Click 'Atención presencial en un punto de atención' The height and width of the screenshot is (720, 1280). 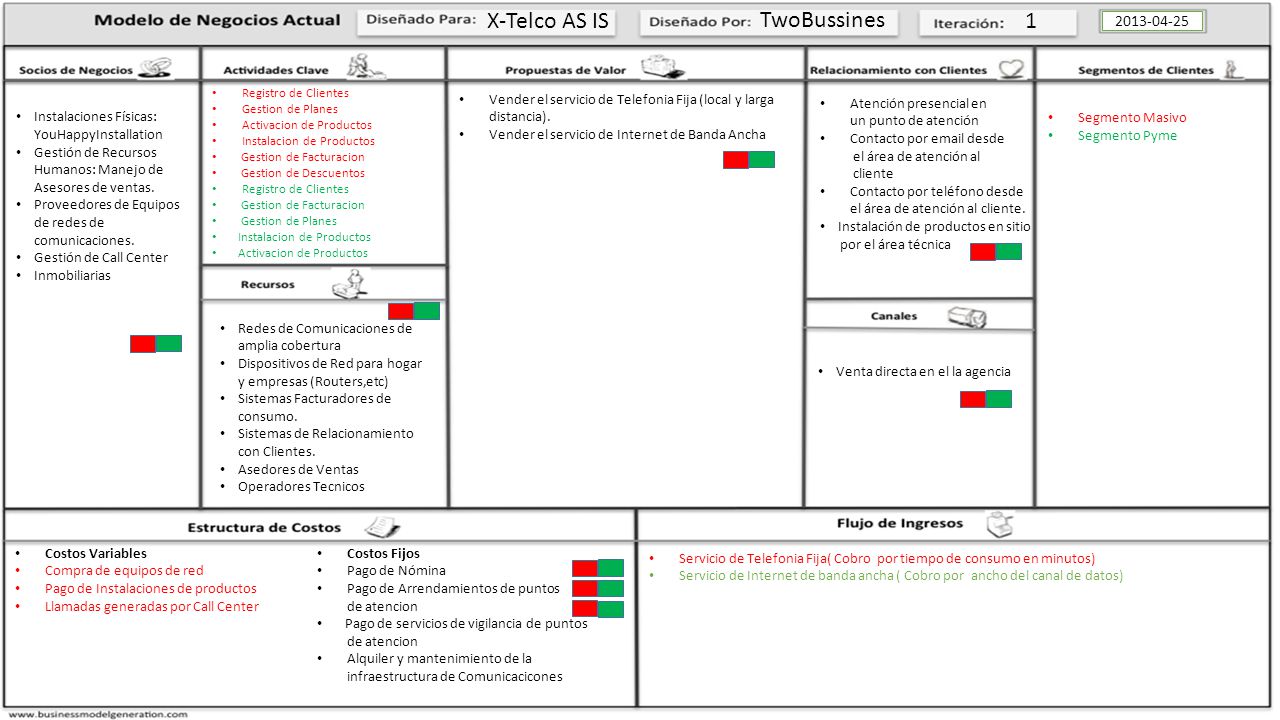918,112
